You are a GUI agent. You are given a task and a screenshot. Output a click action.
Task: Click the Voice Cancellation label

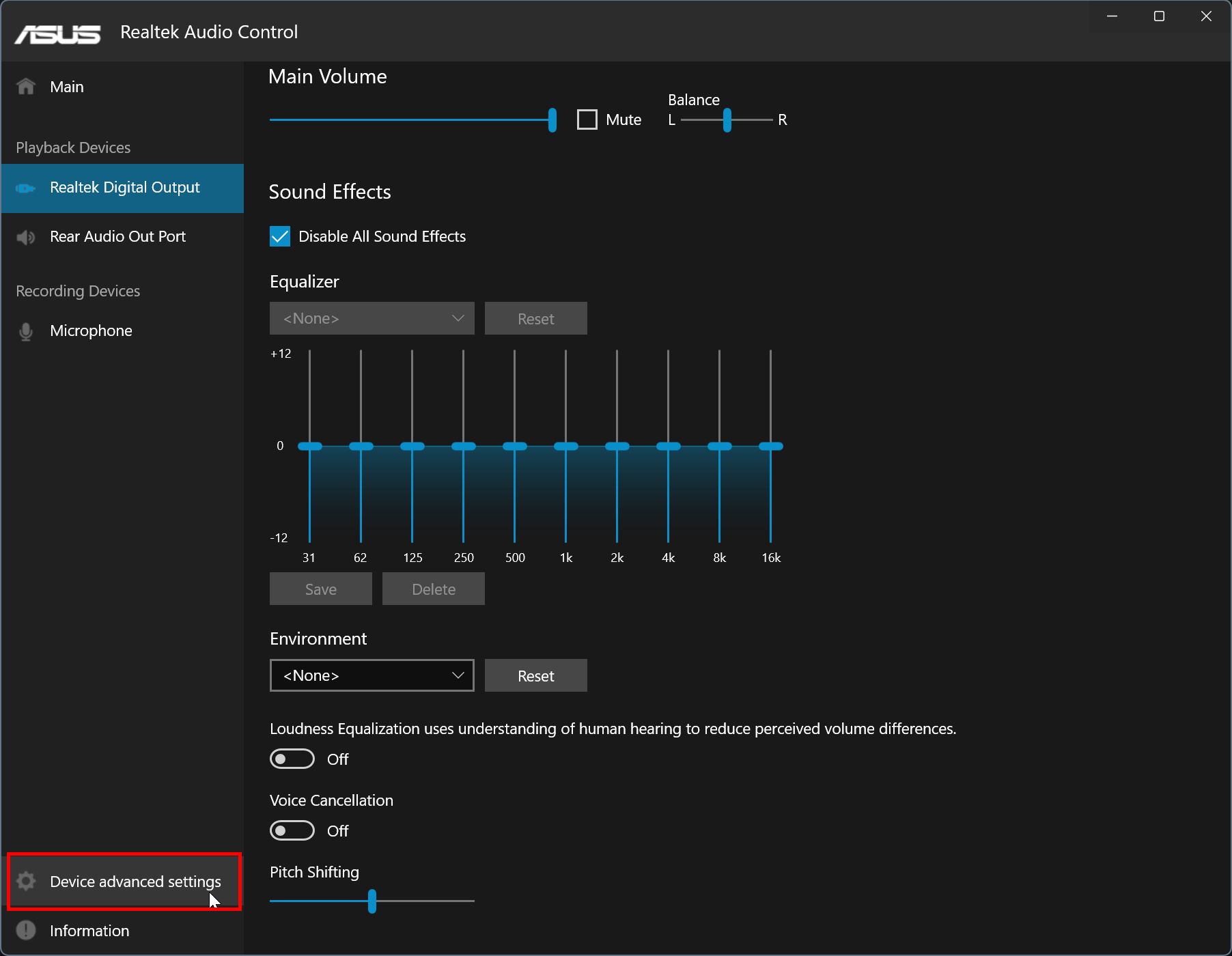coord(331,800)
